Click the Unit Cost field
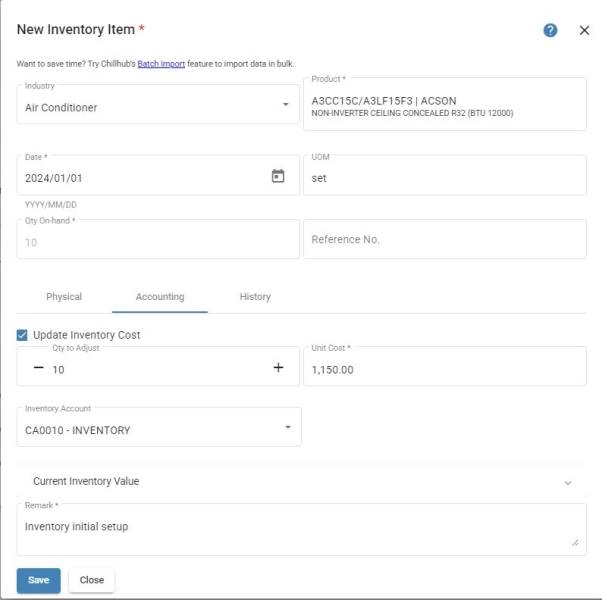 (x=445, y=367)
